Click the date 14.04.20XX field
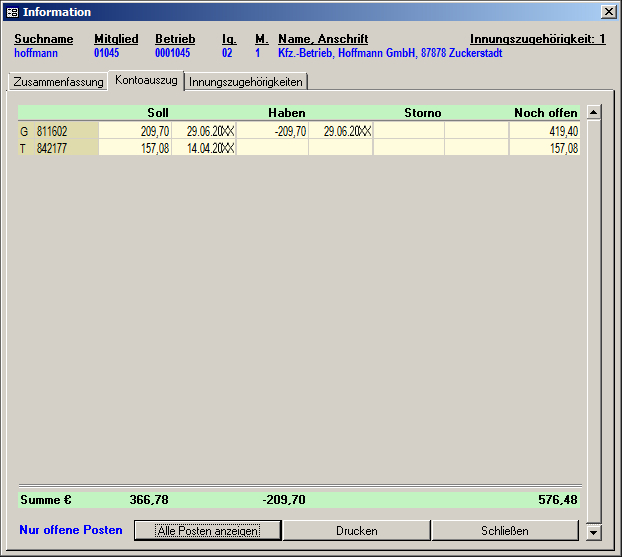The image size is (622, 557). click(x=204, y=148)
